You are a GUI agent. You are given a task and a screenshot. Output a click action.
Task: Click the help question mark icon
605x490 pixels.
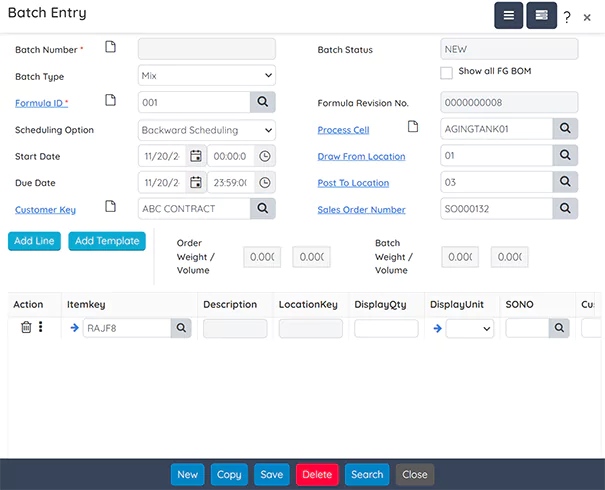(x=567, y=17)
